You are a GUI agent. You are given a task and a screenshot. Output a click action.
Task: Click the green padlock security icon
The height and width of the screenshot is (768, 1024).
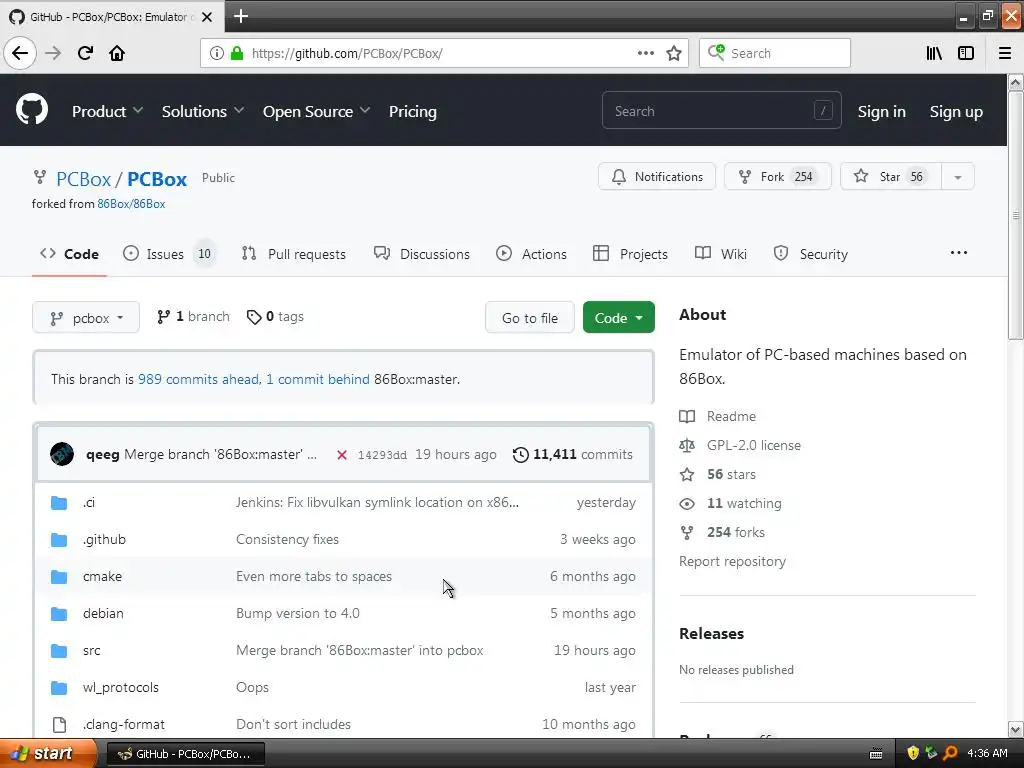click(x=237, y=53)
